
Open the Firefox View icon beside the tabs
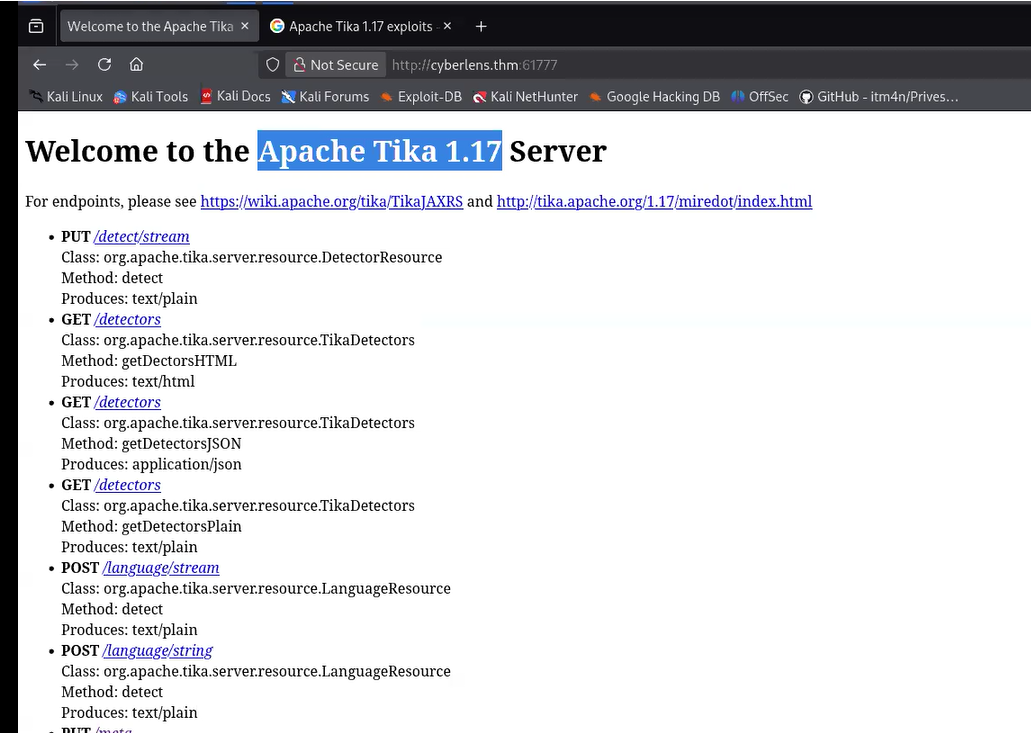[36, 26]
